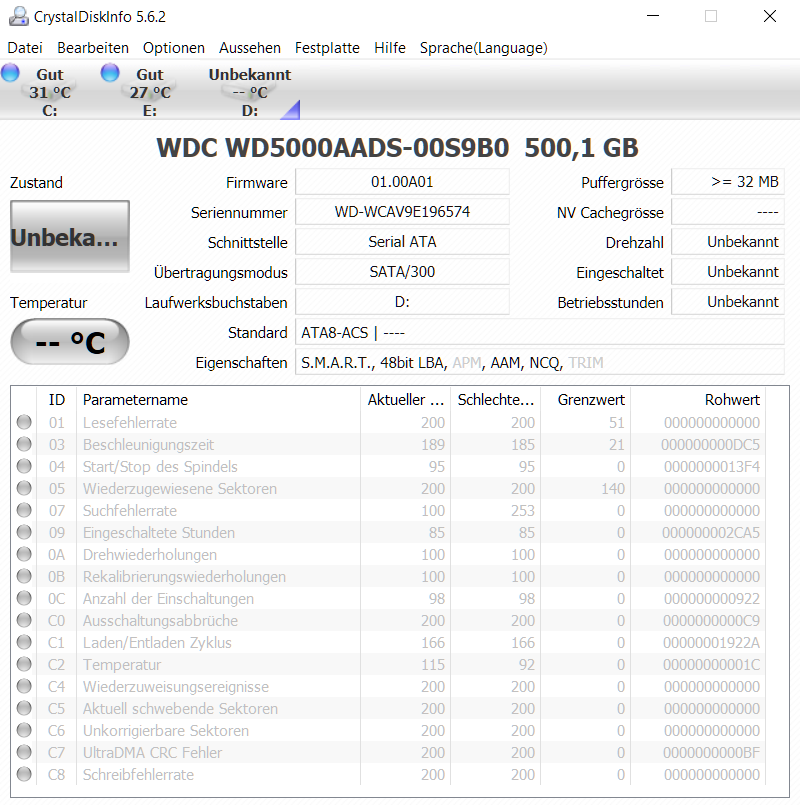Viewport: 800px width, 805px height.
Task: Select the Eingeschaltete Stunden parameter name
Action: (x=159, y=533)
